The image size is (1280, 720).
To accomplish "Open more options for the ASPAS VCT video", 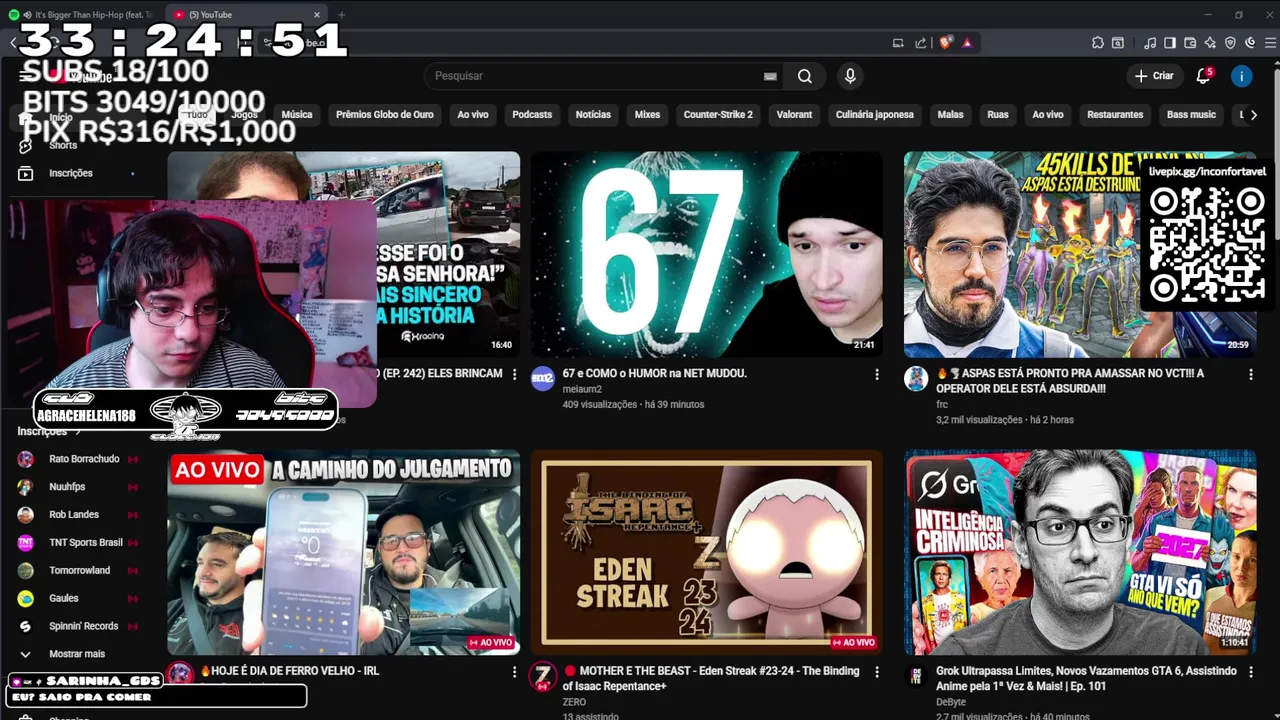I will tap(1250, 374).
